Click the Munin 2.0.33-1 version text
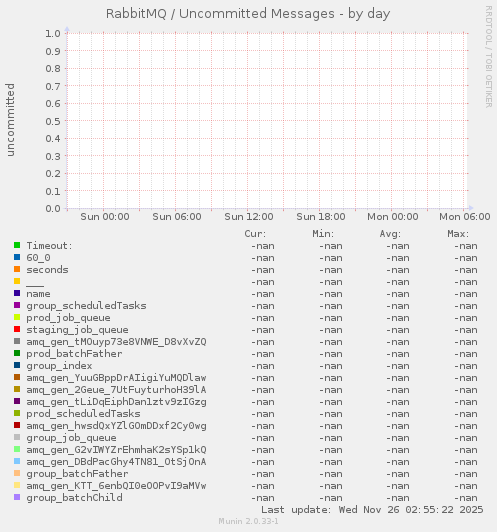497x532 pixels. tap(248, 521)
